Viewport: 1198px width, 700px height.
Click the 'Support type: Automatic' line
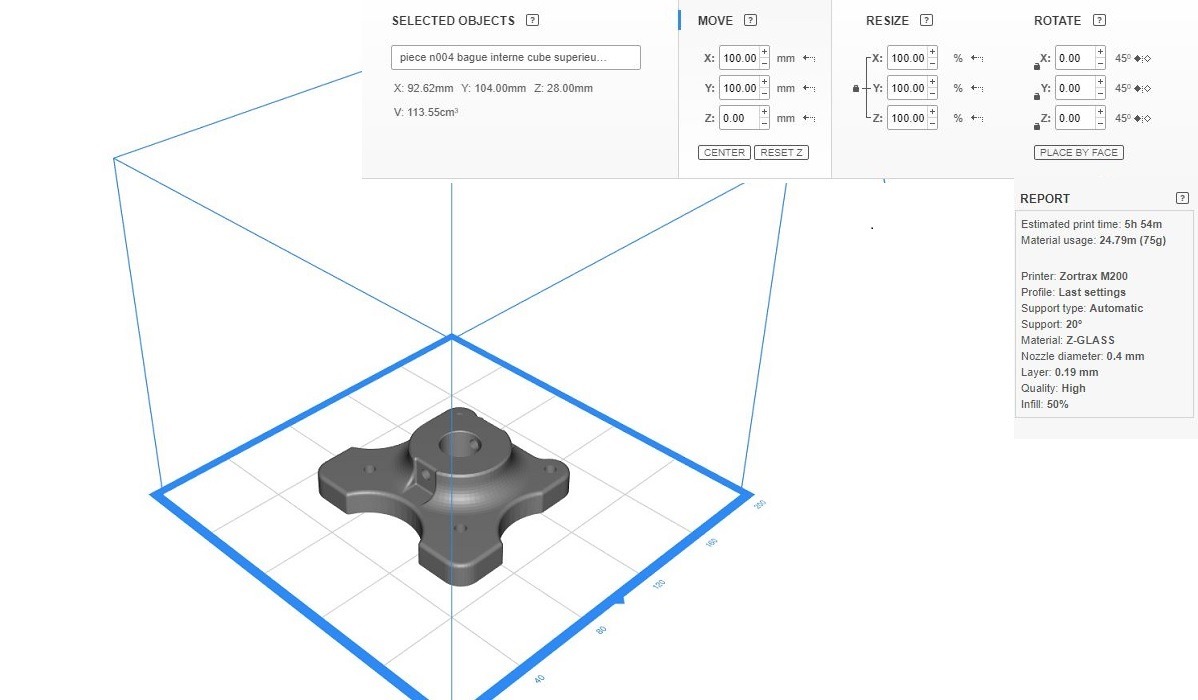[x=1082, y=308]
